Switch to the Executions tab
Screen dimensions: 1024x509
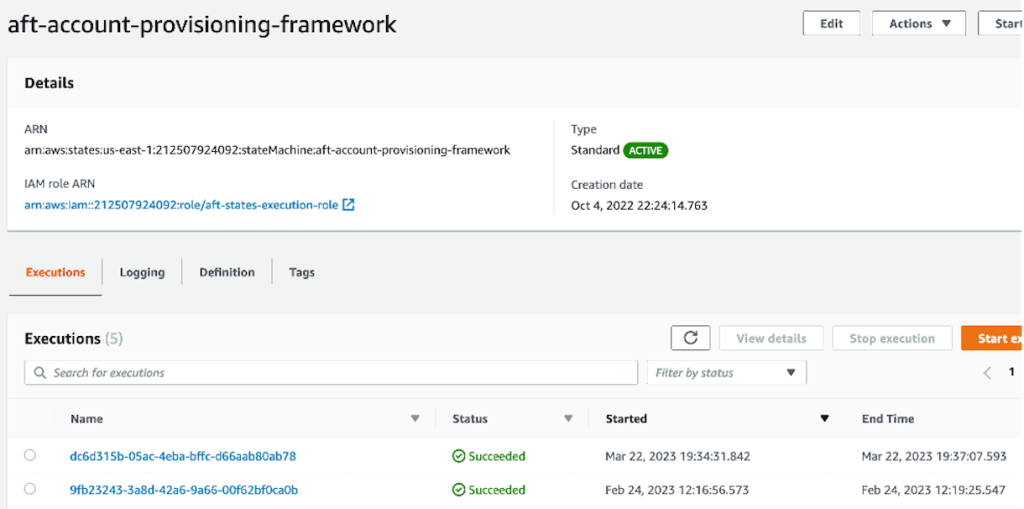coord(56,272)
